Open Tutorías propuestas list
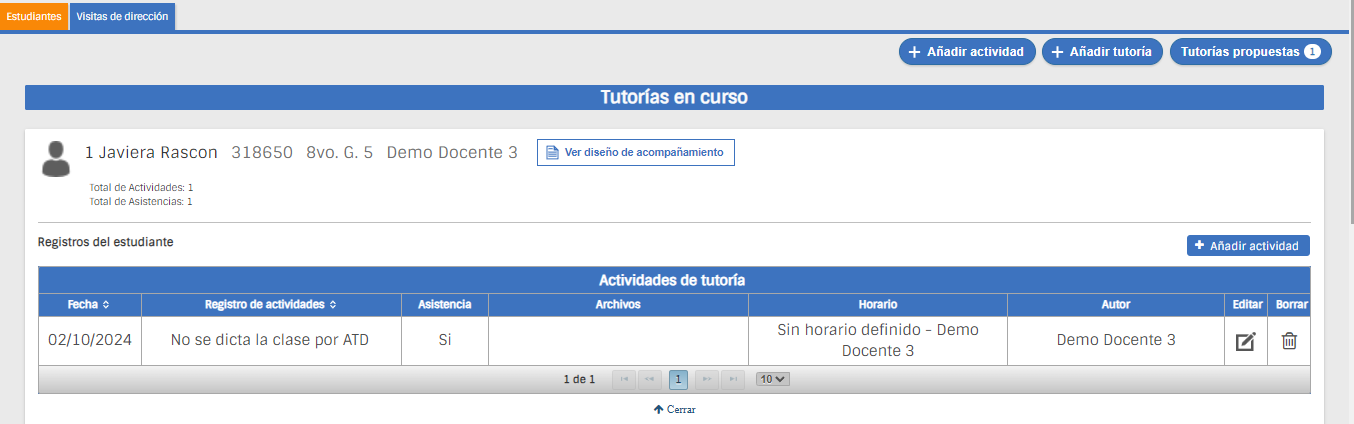 pos(1250,52)
